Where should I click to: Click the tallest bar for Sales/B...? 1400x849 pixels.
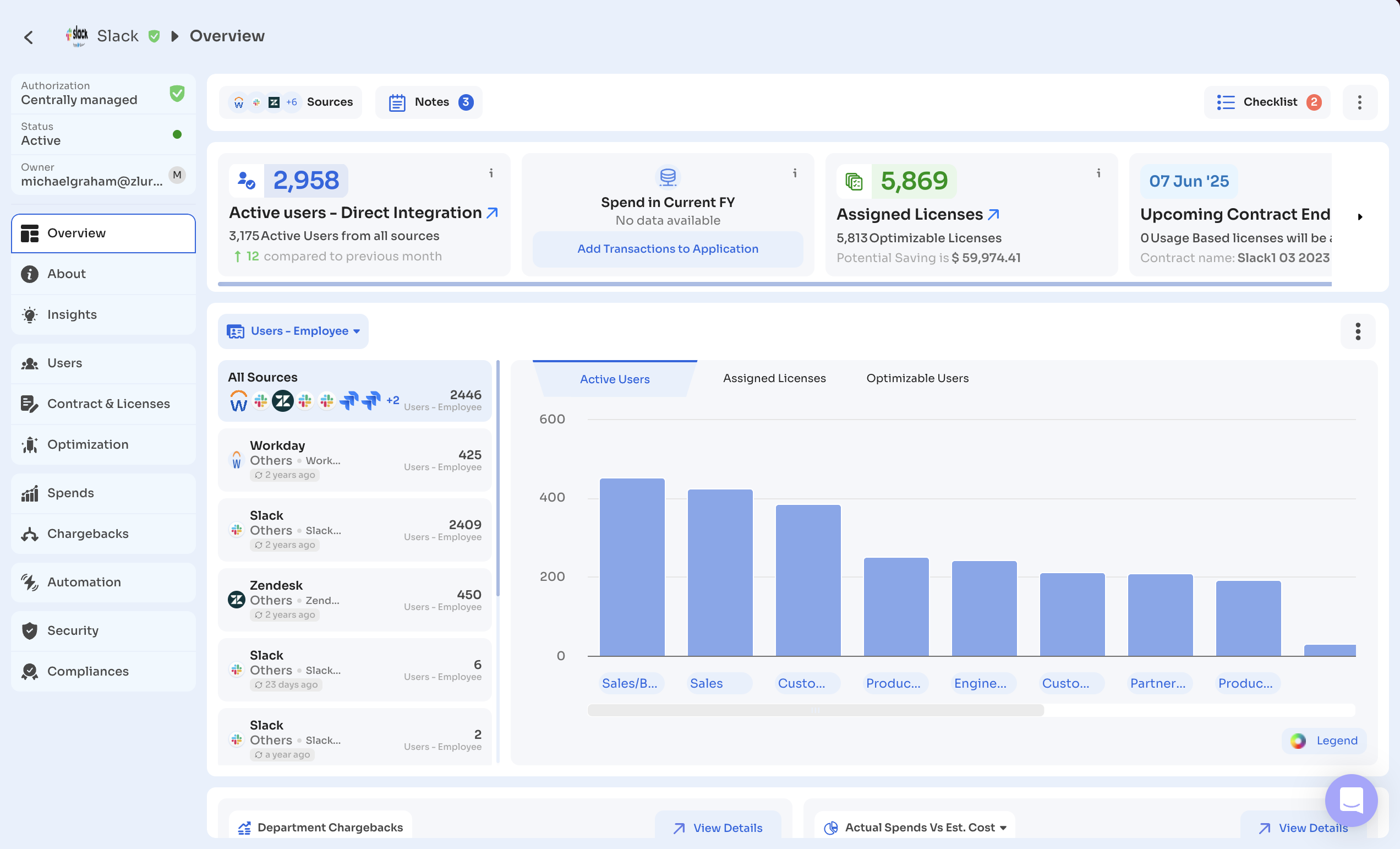tap(632, 568)
